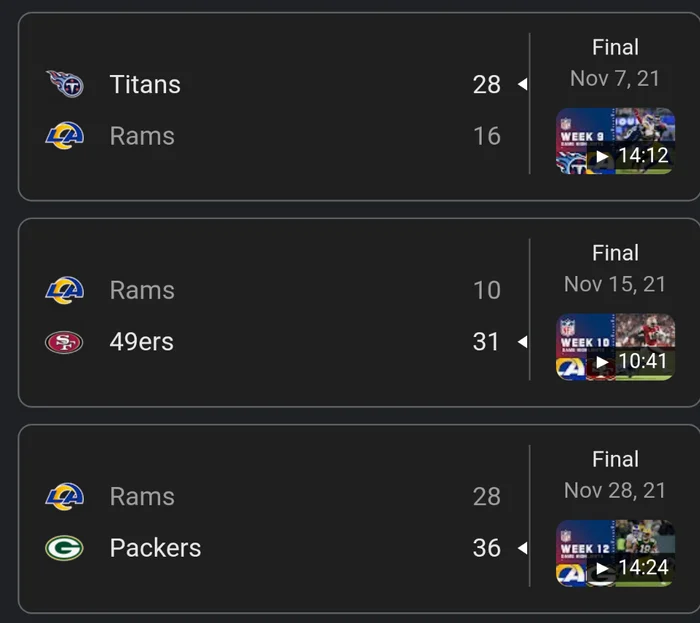Play the Week 10 highlights video
The image size is (700, 623).
615,347
